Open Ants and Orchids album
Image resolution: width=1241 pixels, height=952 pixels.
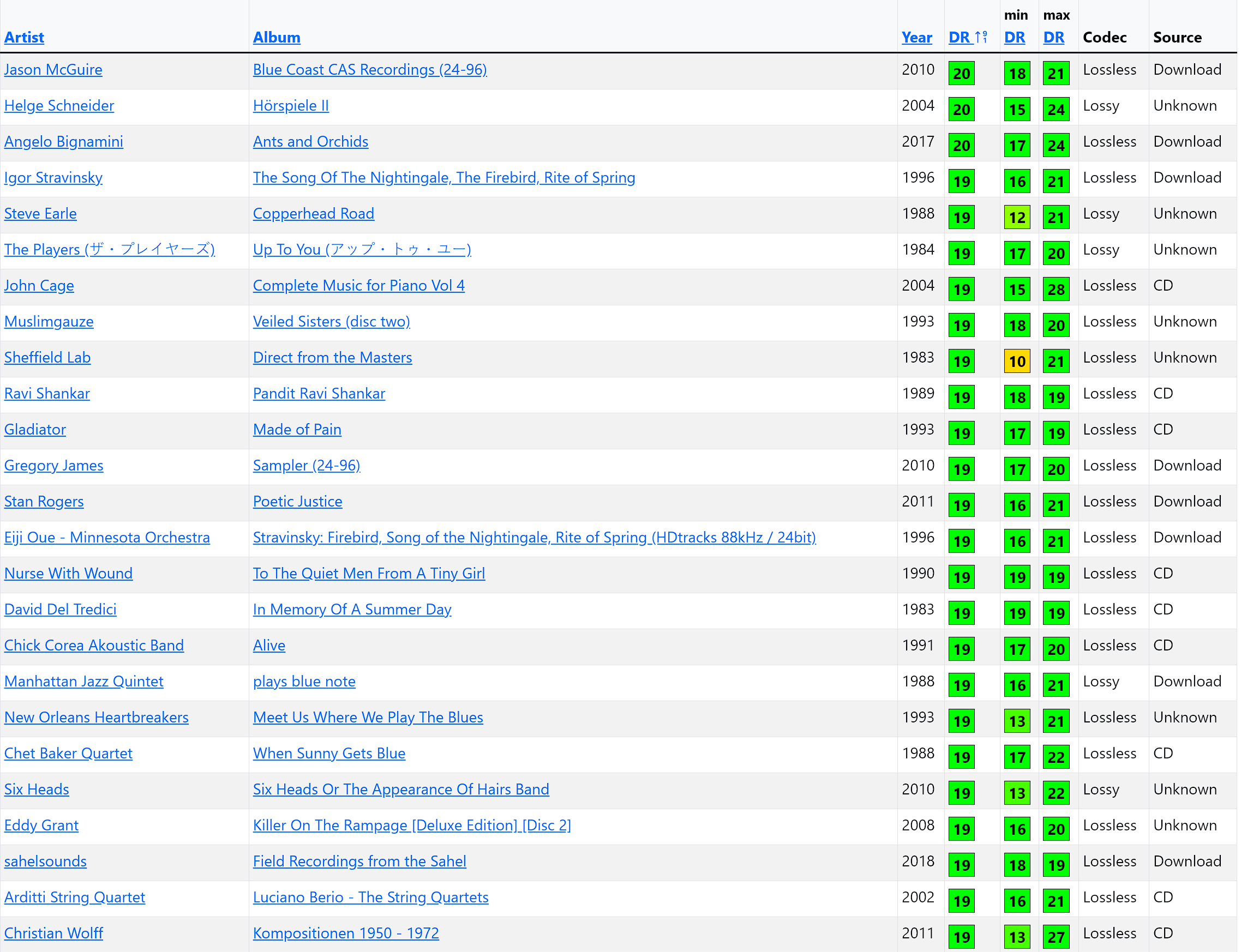[x=311, y=142]
